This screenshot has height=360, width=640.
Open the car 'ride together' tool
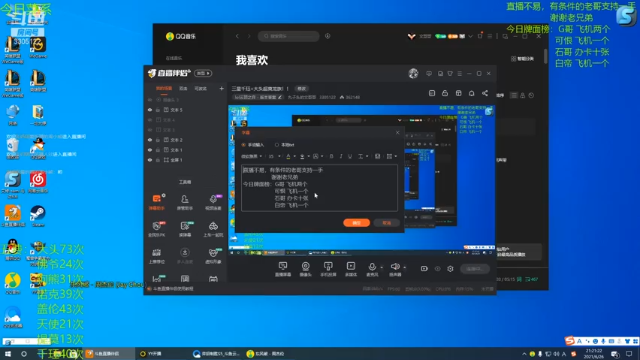(213, 229)
